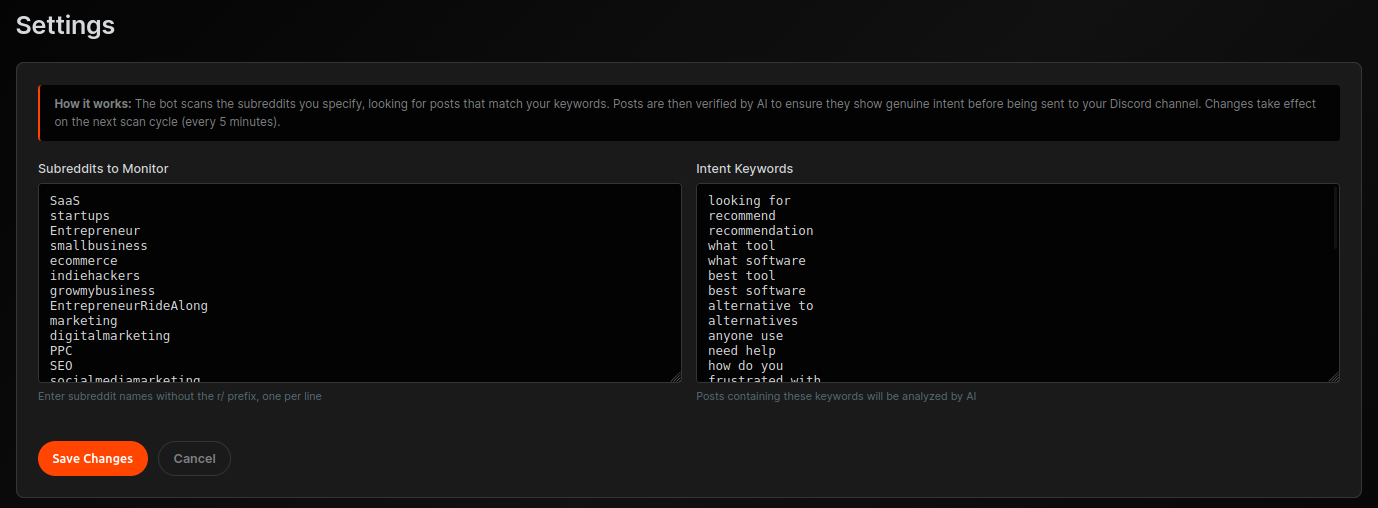Click the Save Changes button
The width and height of the screenshot is (1378, 508).
click(92, 458)
